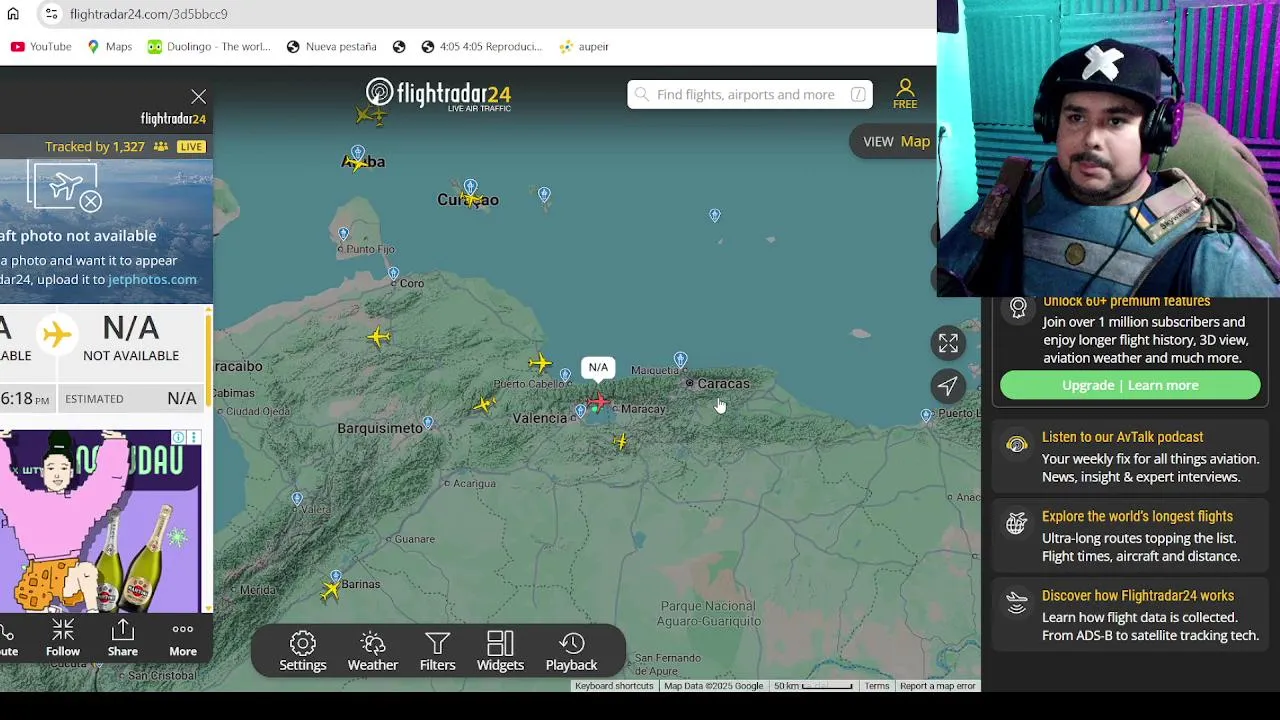The height and width of the screenshot is (720, 1280).
Task: Open the FREE account profile
Action: click(905, 94)
